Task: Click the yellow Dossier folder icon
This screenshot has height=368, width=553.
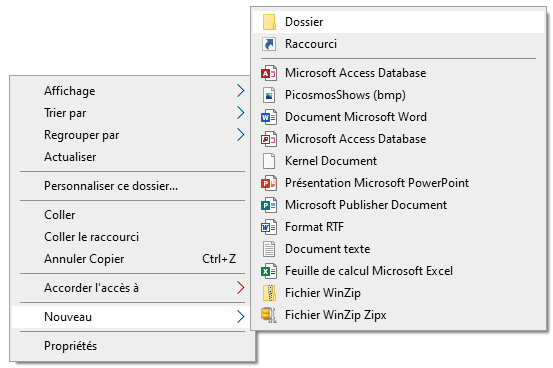Action: pyautogui.click(x=269, y=22)
